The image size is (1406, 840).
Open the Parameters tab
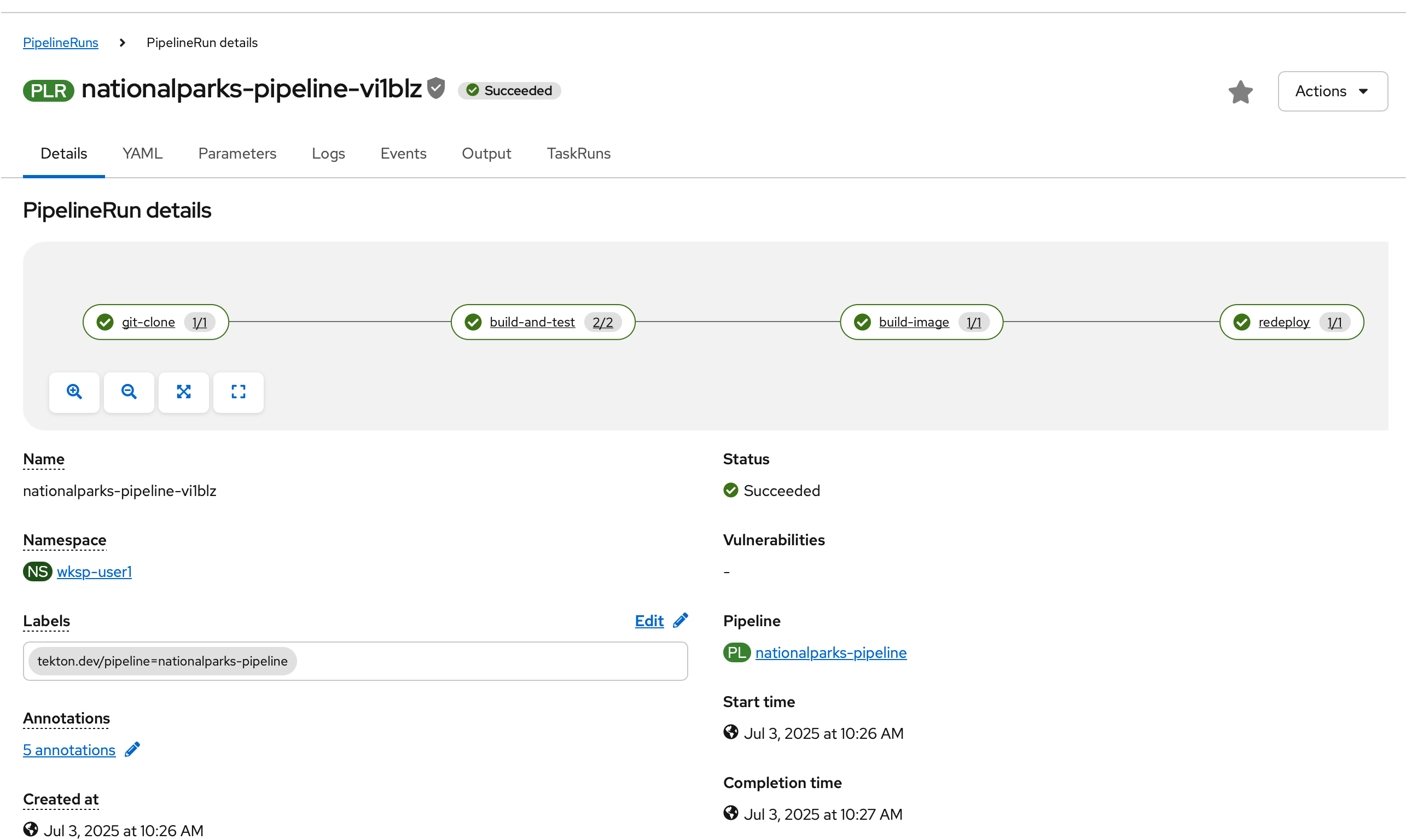click(x=237, y=153)
